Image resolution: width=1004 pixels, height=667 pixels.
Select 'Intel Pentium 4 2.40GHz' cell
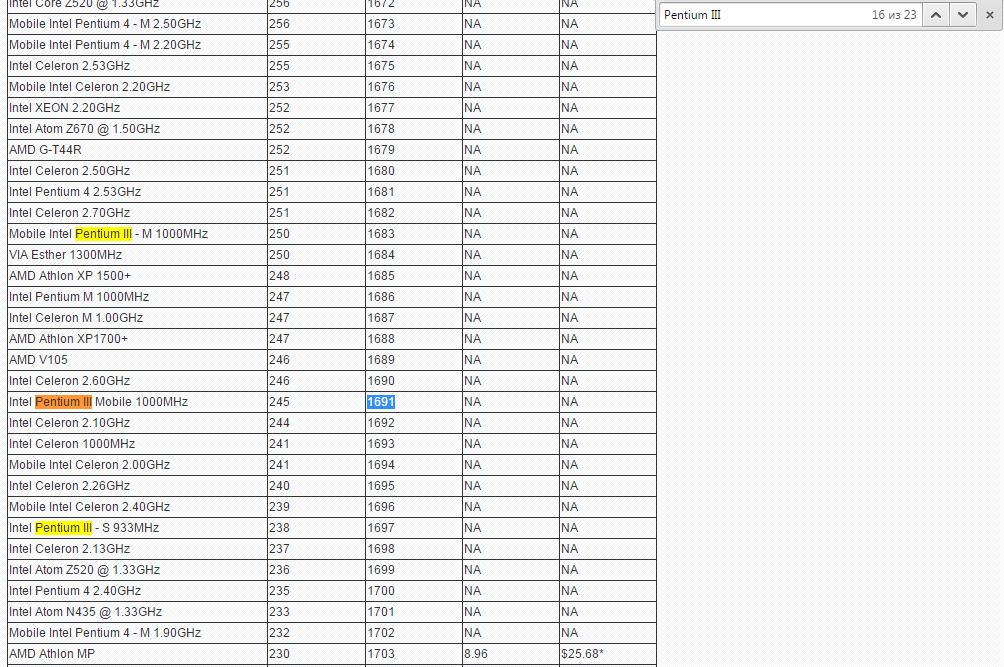137,591
